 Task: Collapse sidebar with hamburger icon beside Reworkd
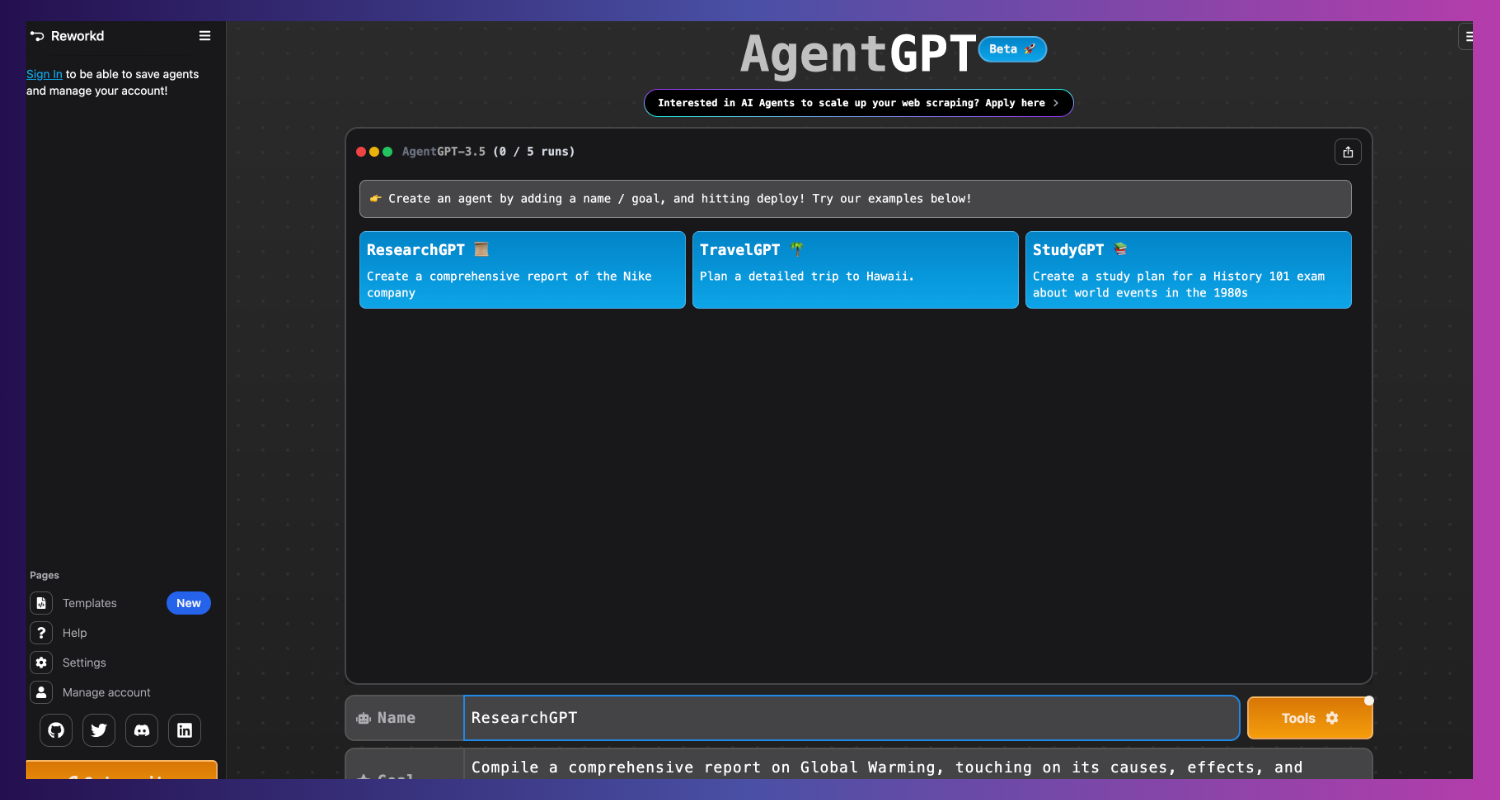(x=205, y=36)
